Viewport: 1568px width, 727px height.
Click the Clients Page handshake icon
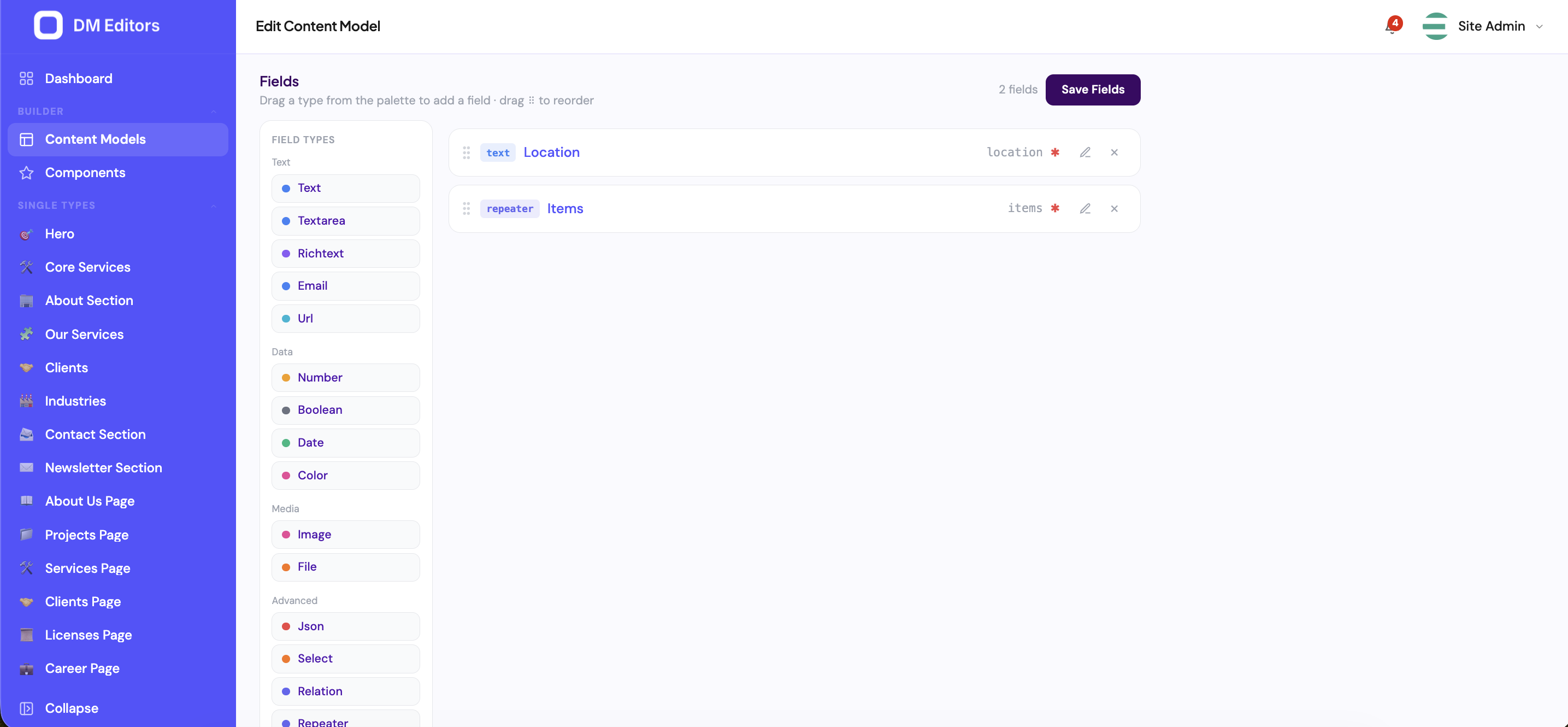[x=26, y=602]
